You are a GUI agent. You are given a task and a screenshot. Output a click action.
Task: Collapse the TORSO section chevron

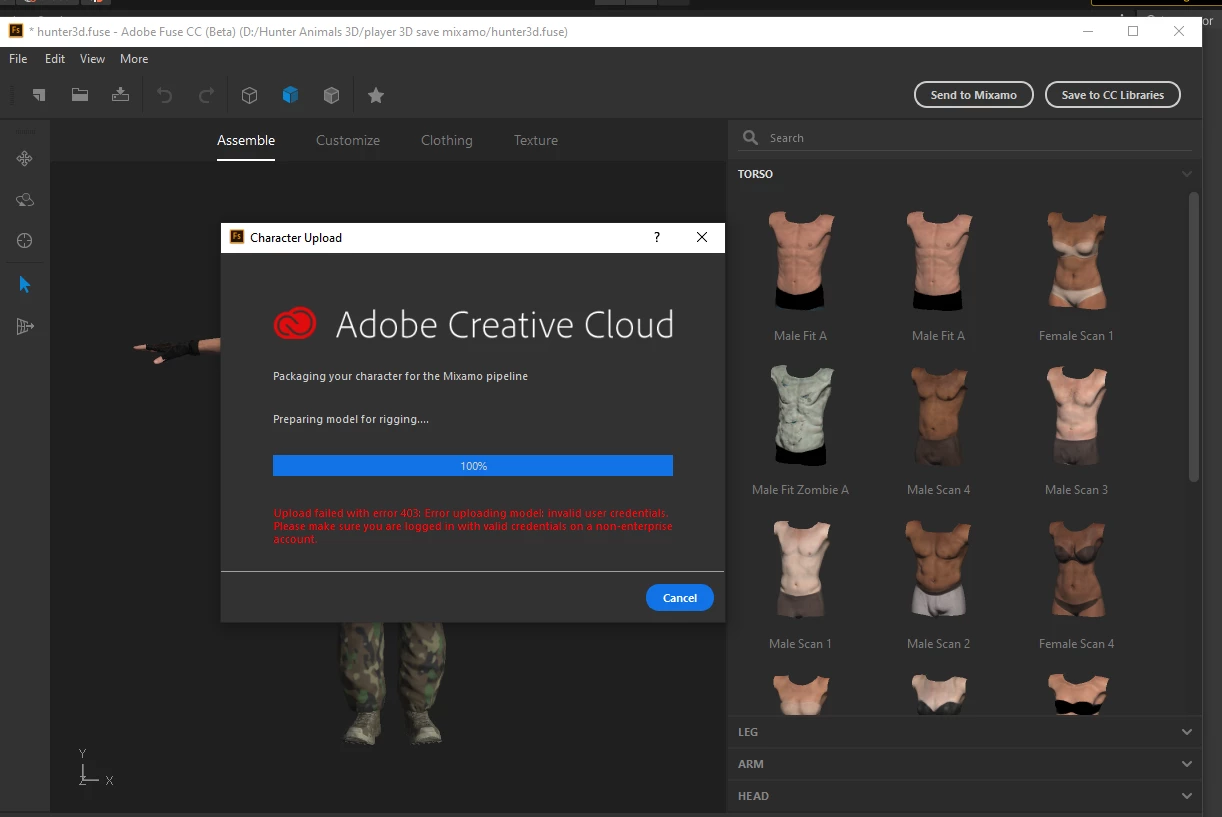point(1187,174)
